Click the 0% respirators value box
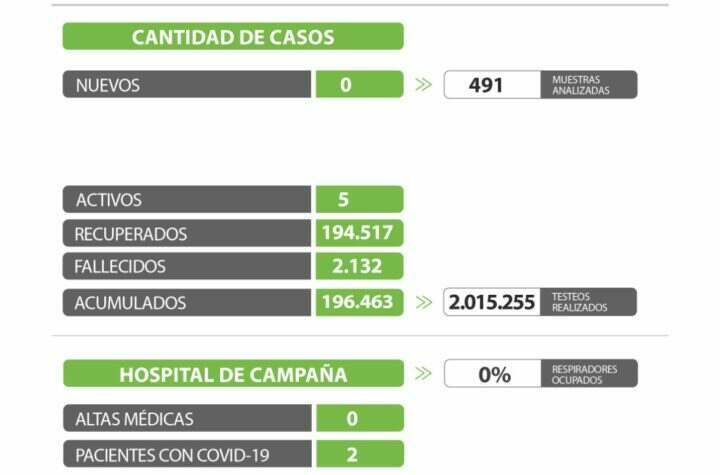720x475 pixels. 493,374
